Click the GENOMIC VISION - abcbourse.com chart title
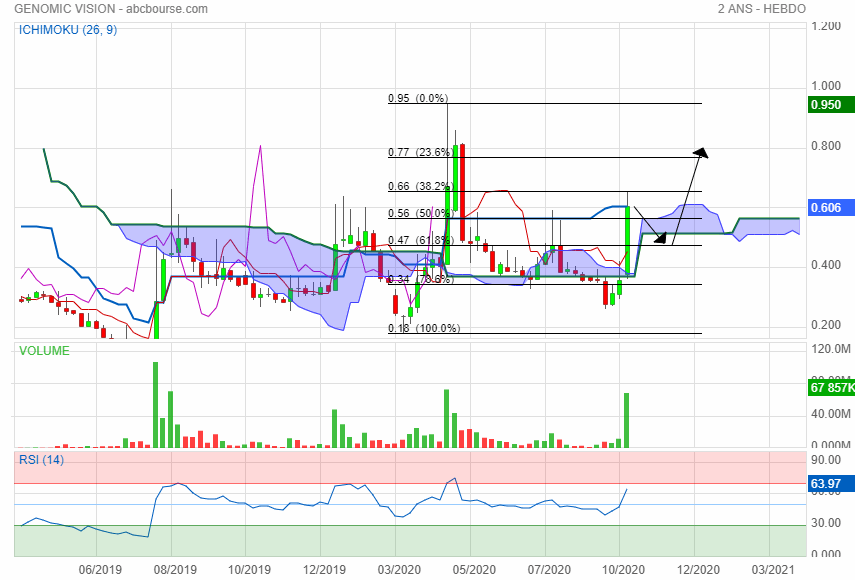The width and height of the screenshot is (855, 580). tap(111, 9)
